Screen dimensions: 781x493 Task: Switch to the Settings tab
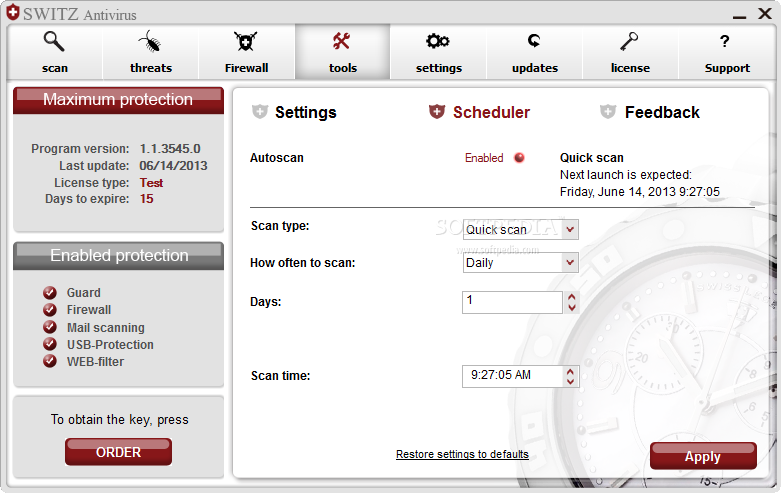tap(306, 113)
